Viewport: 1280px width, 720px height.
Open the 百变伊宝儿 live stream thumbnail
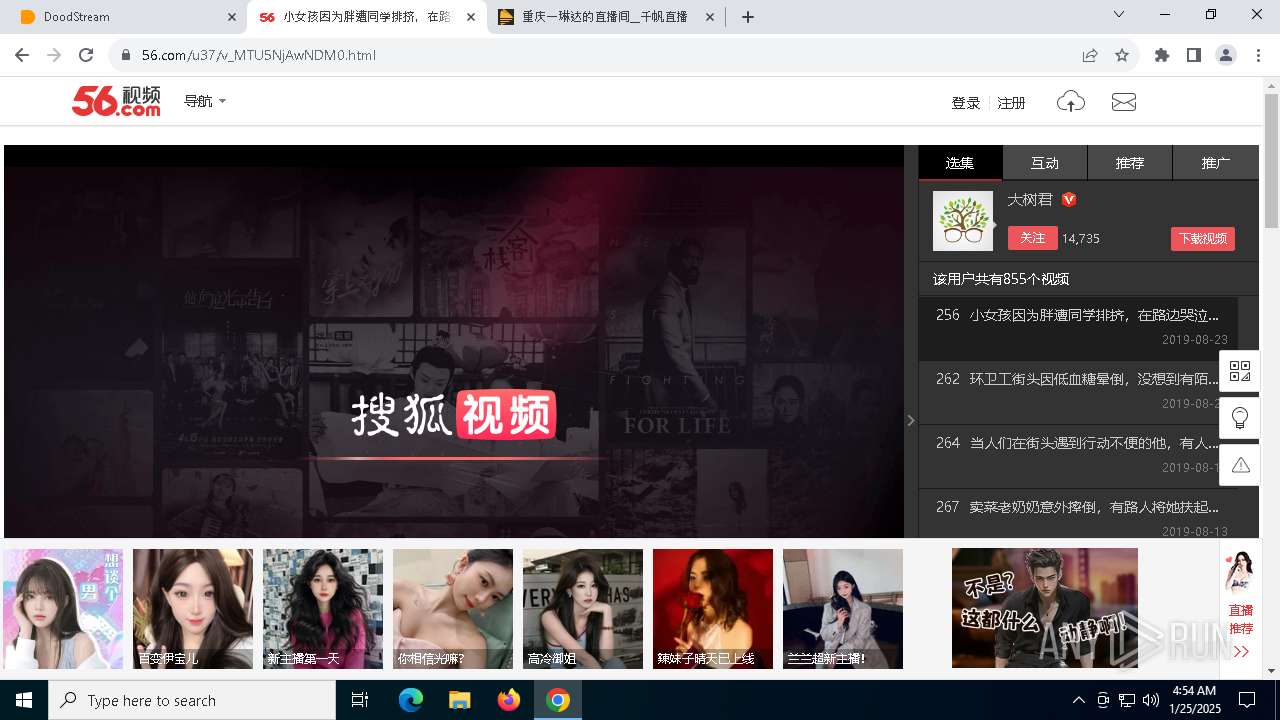click(193, 608)
